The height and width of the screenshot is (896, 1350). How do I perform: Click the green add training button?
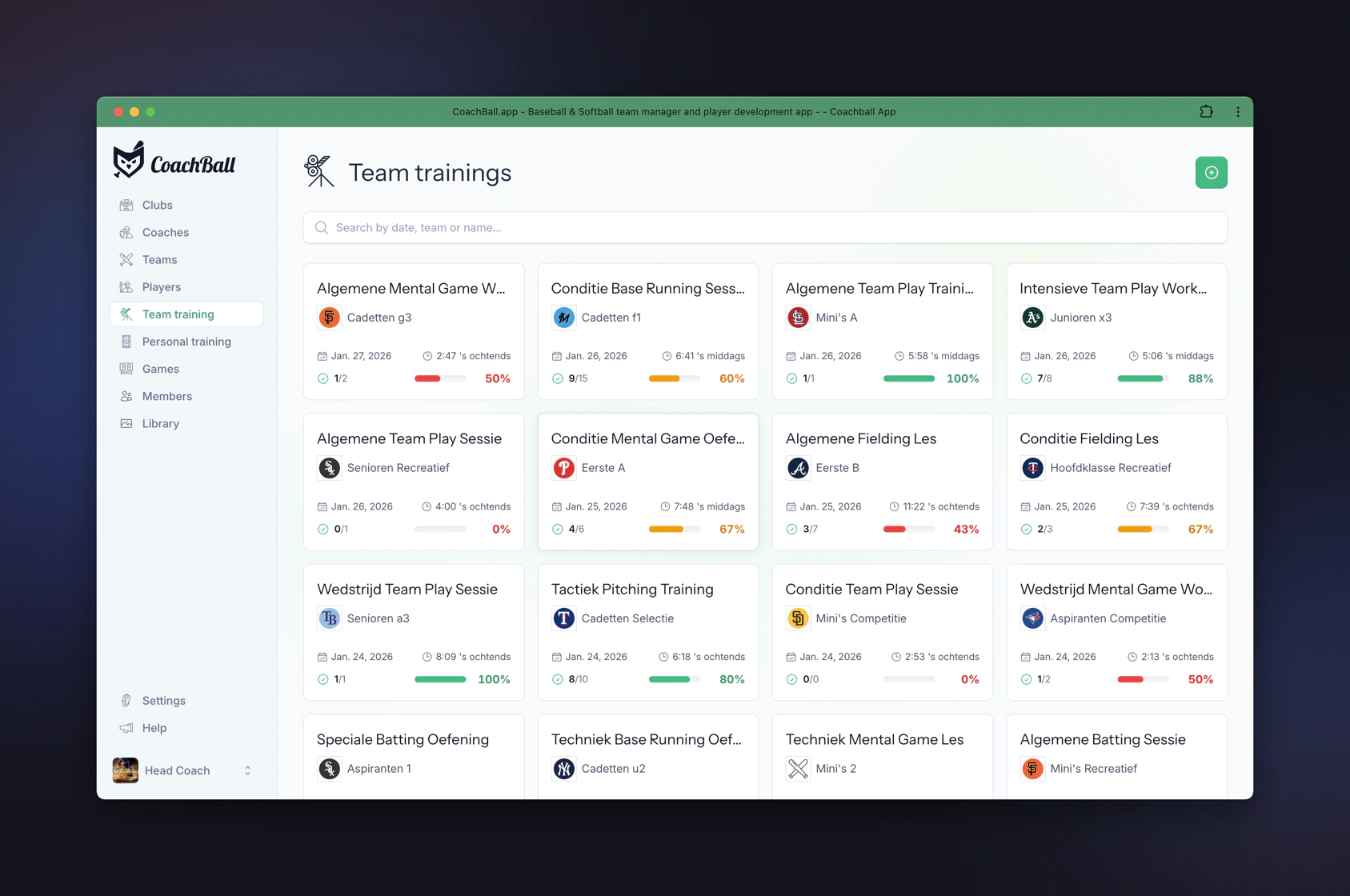1211,173
